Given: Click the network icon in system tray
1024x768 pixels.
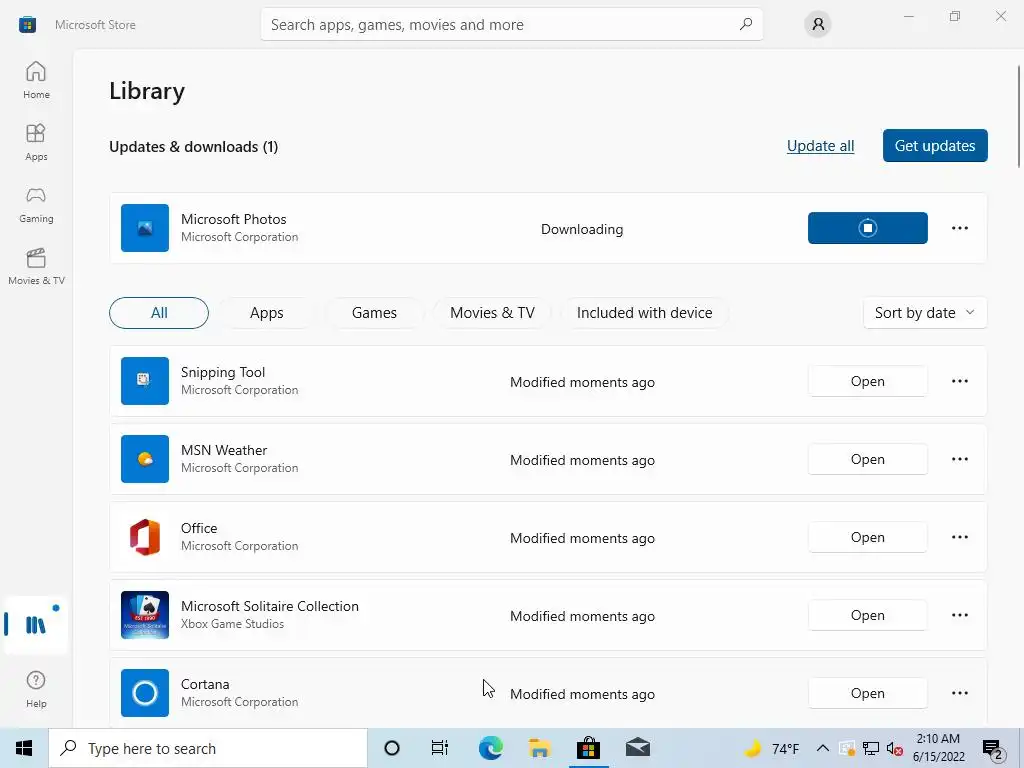Looking at the screenshot, I should pyautogui.click(x=871, y=748).
